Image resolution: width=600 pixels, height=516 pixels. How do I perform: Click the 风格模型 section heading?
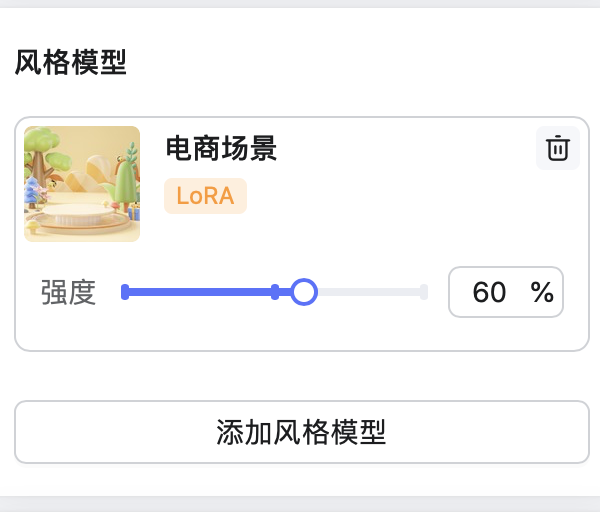[x=70, y=63]
